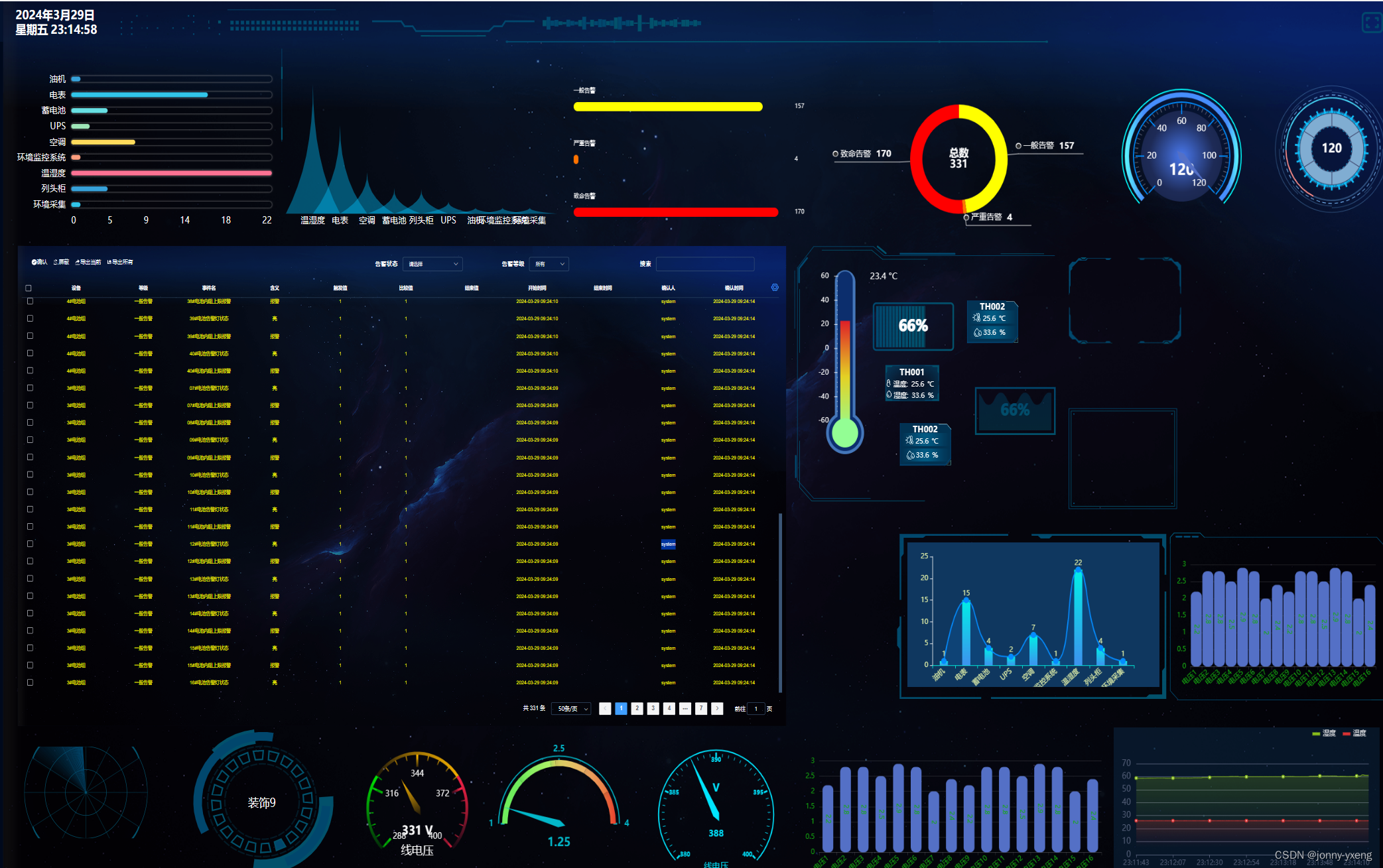Image resolution: width=1383 pixels, height=868 pixels.
Task: Open the 告警等级 alarm level dropdown
Action: [x=549, y=264]
